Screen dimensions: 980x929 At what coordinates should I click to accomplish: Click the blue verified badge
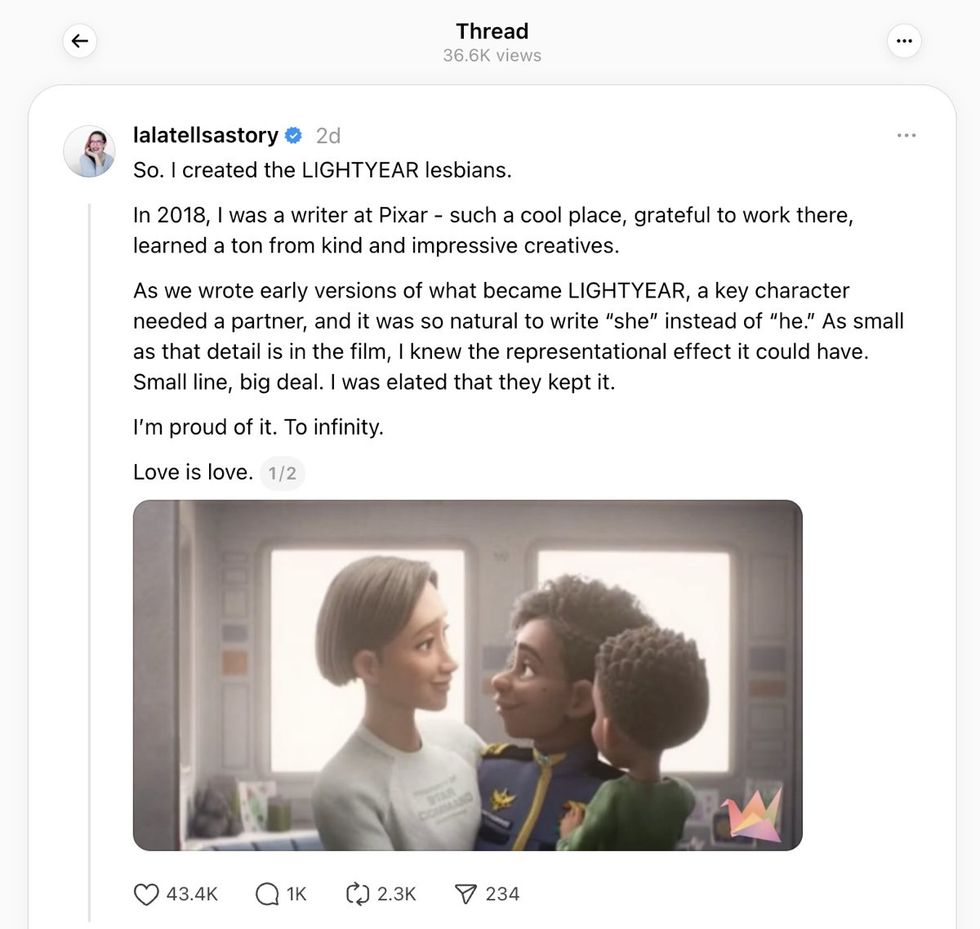tap(294, 135)
